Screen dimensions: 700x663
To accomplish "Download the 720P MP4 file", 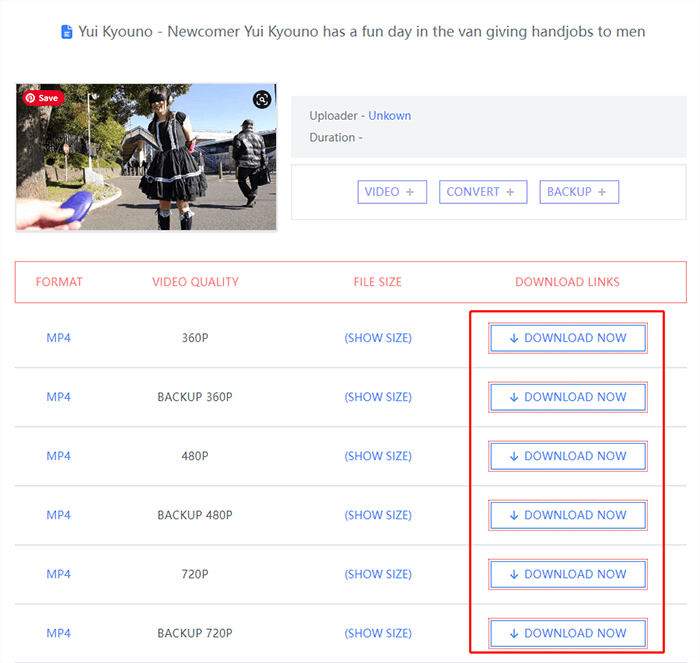I will click(x=568, y=574).
